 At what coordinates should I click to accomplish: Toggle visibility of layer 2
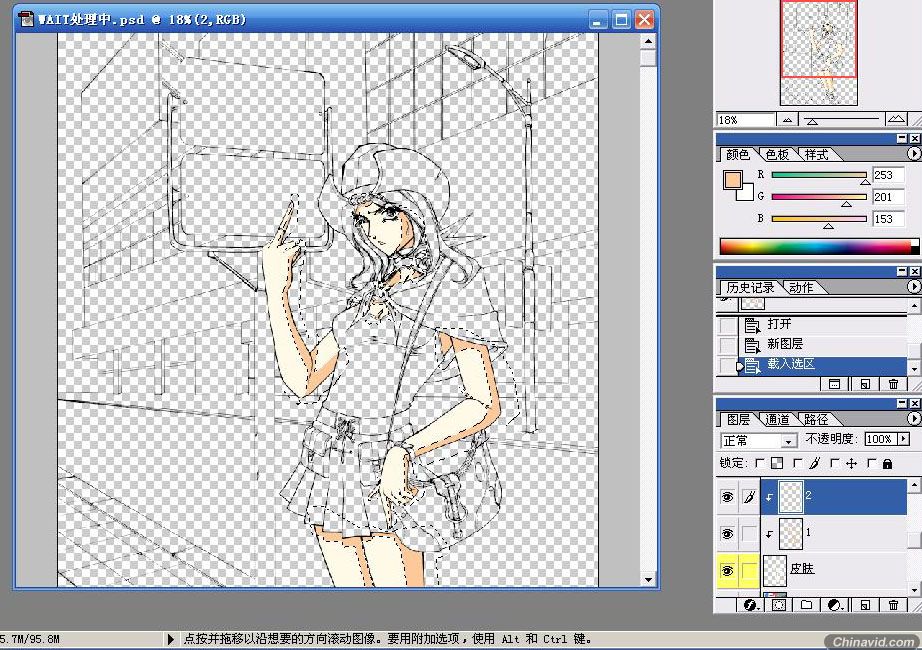(727, 497)
